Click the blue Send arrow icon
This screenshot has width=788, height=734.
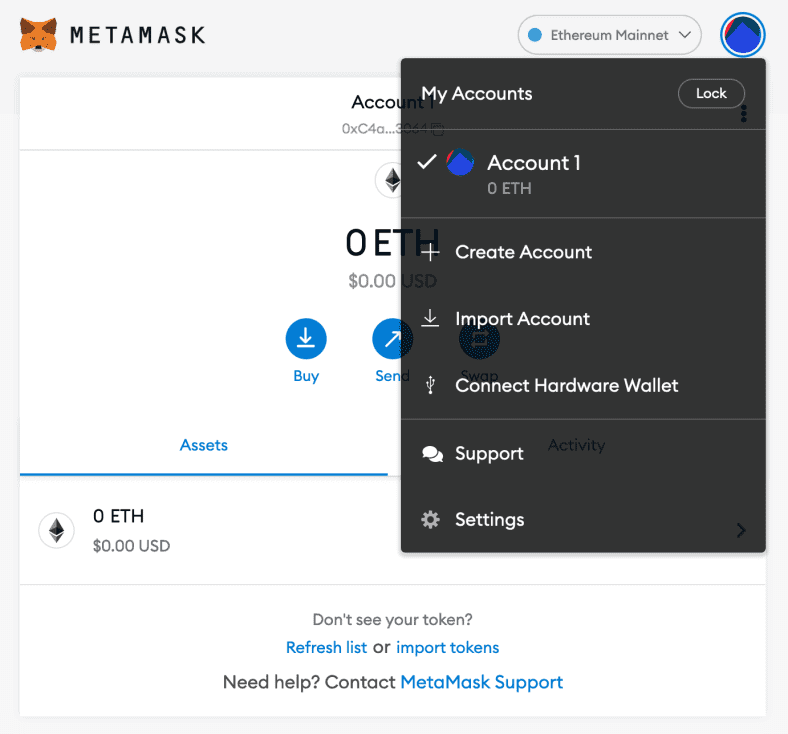[x=388, y=339]
